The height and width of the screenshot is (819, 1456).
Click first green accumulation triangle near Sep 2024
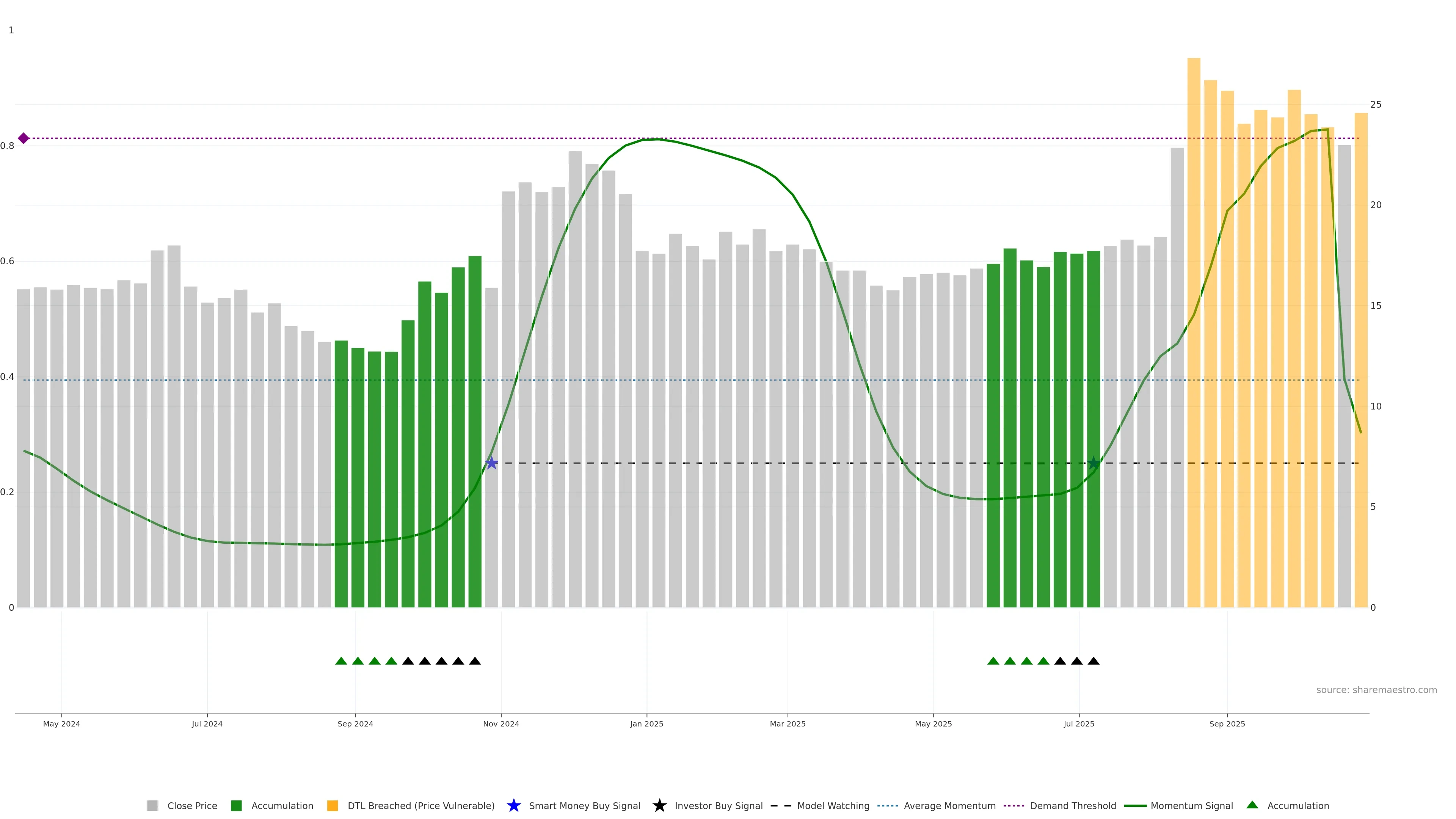(x=341, y=661)
